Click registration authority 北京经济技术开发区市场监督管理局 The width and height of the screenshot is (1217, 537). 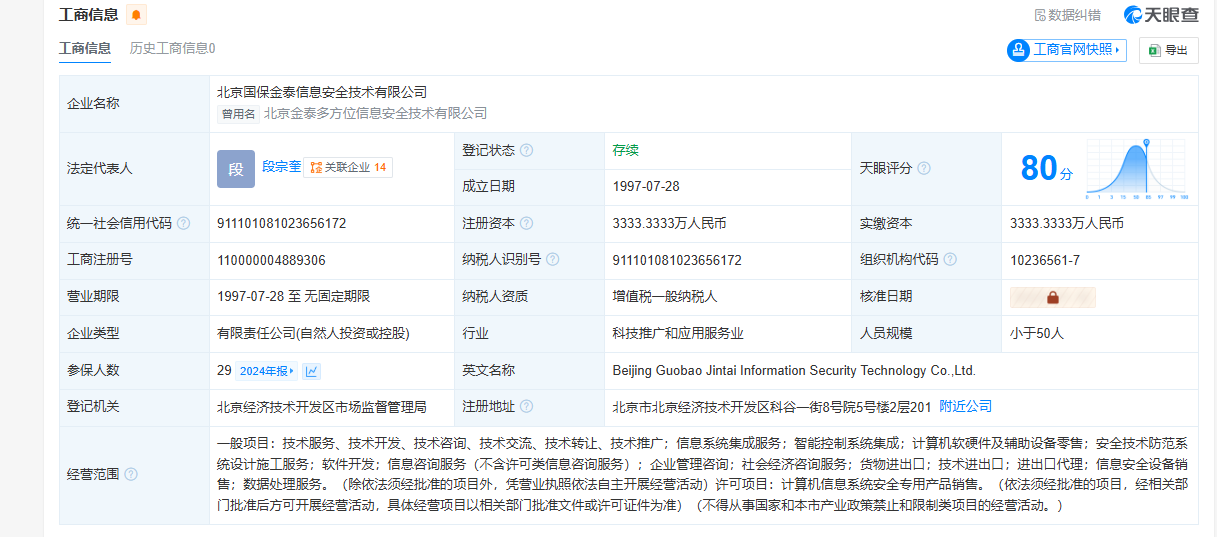pyautogui.click(x=322, y=407)
